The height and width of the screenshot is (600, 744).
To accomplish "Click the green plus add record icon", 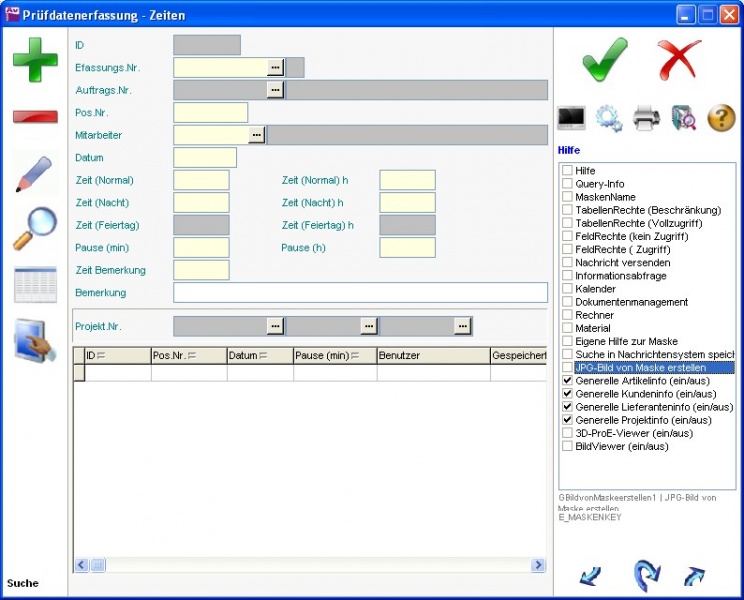I will tap(35, 59).
